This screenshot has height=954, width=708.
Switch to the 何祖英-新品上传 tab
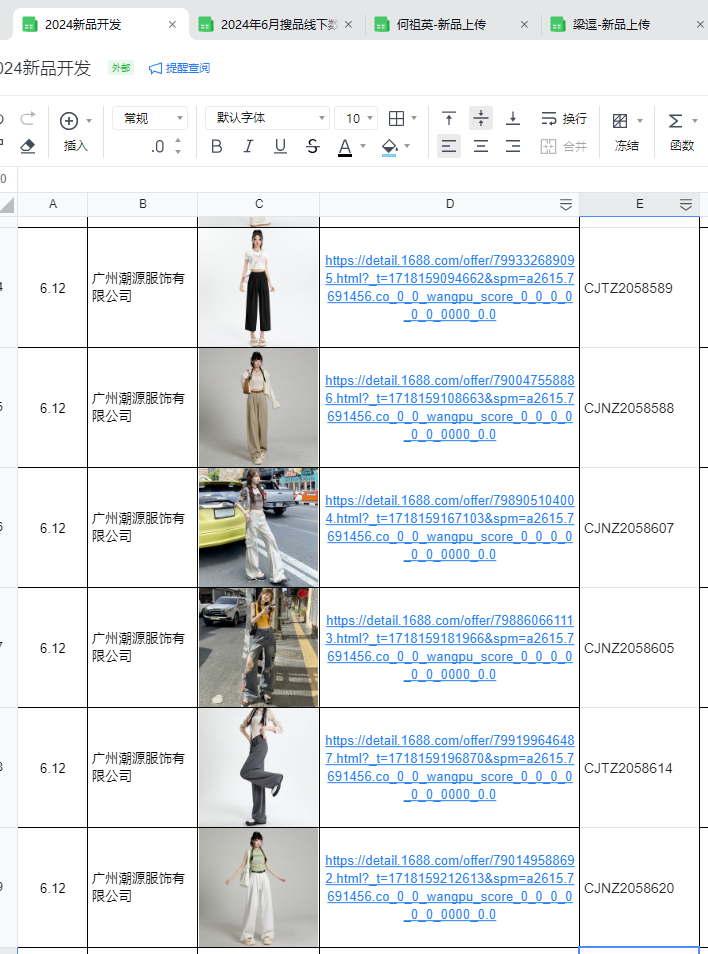tap(441, 24)
